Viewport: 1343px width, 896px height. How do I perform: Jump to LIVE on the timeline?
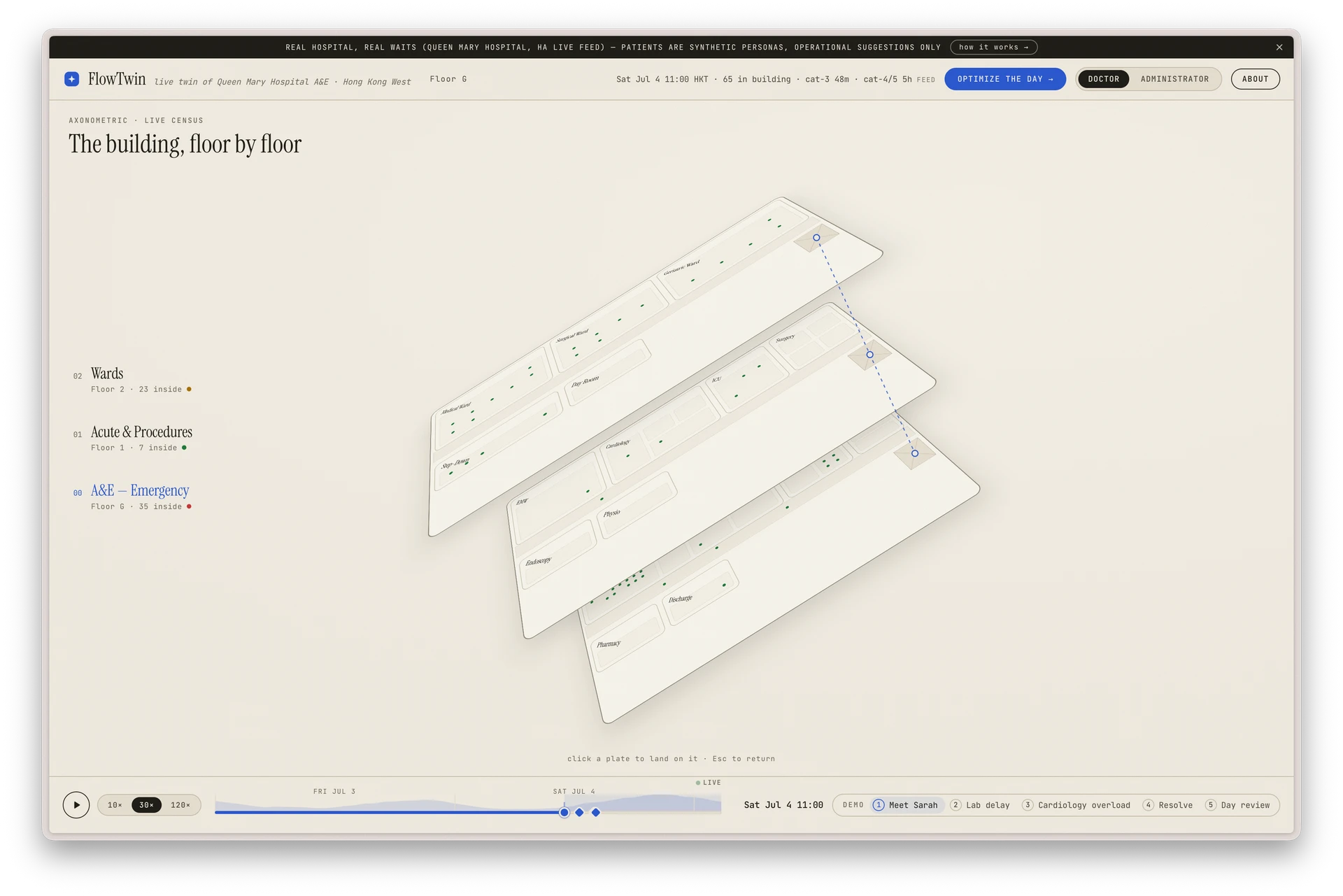coord(709,783)
